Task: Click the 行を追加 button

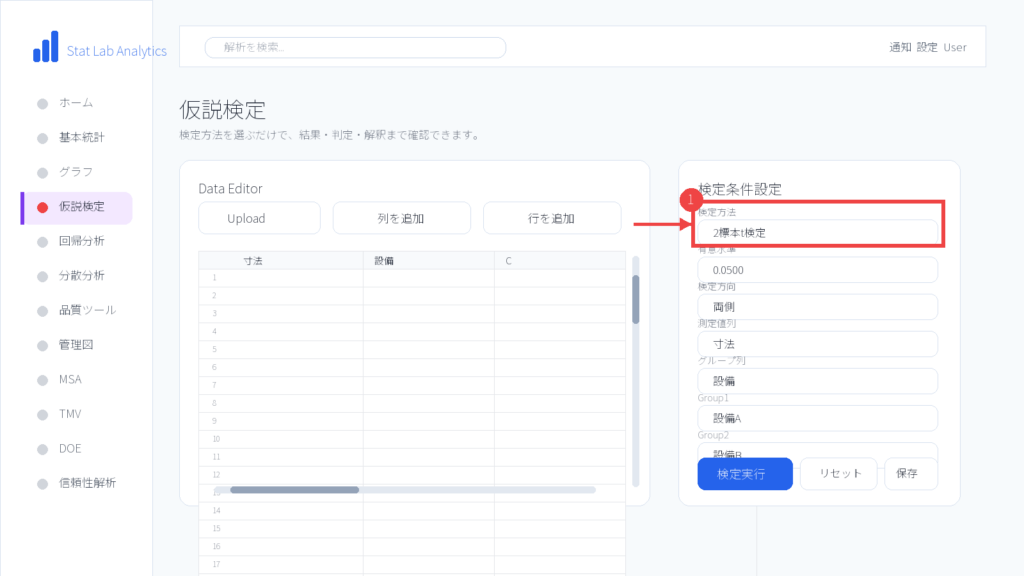Action: click(552, 218)
